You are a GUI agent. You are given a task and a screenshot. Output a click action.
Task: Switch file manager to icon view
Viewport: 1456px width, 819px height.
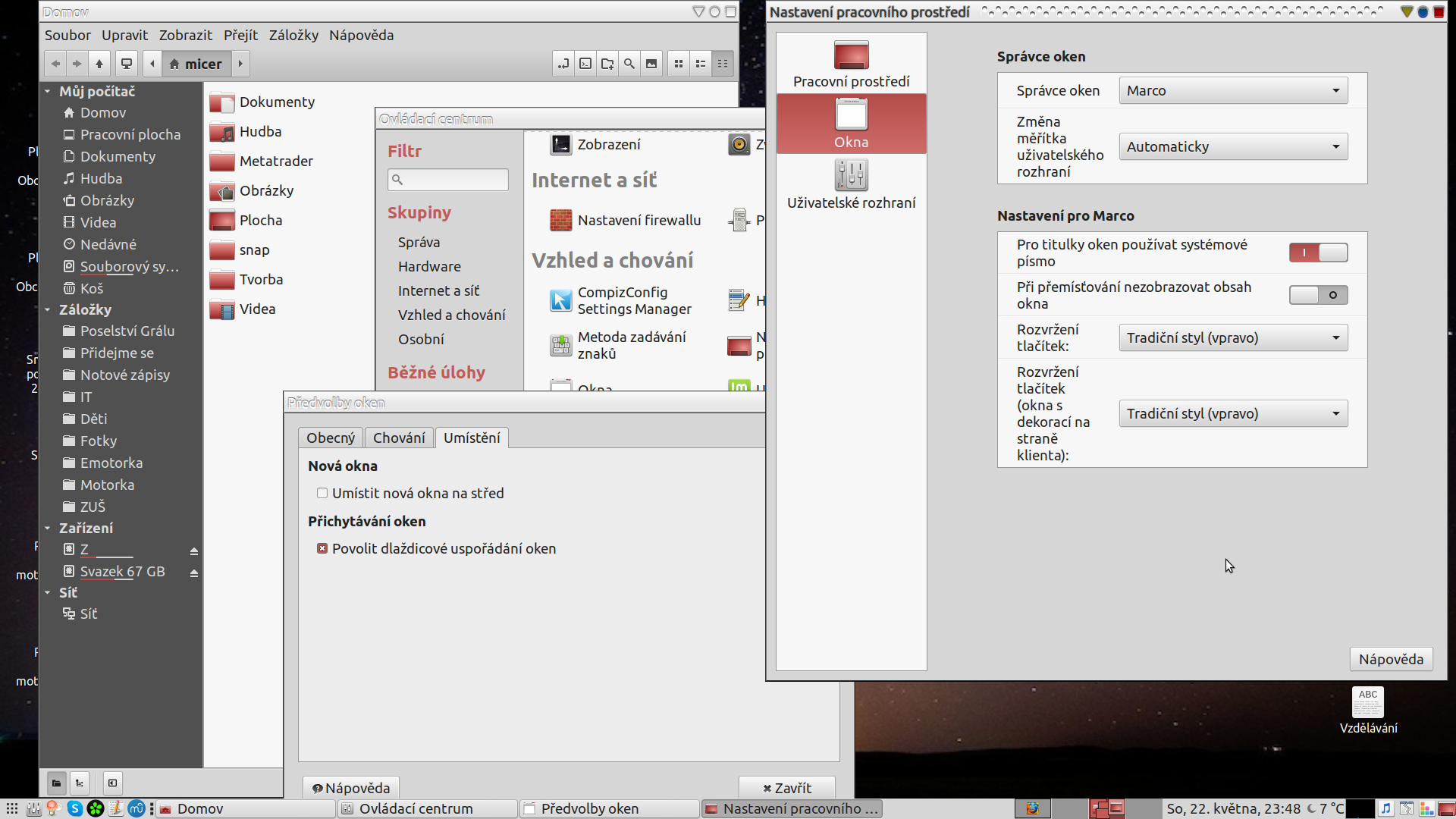coord(679,64)
